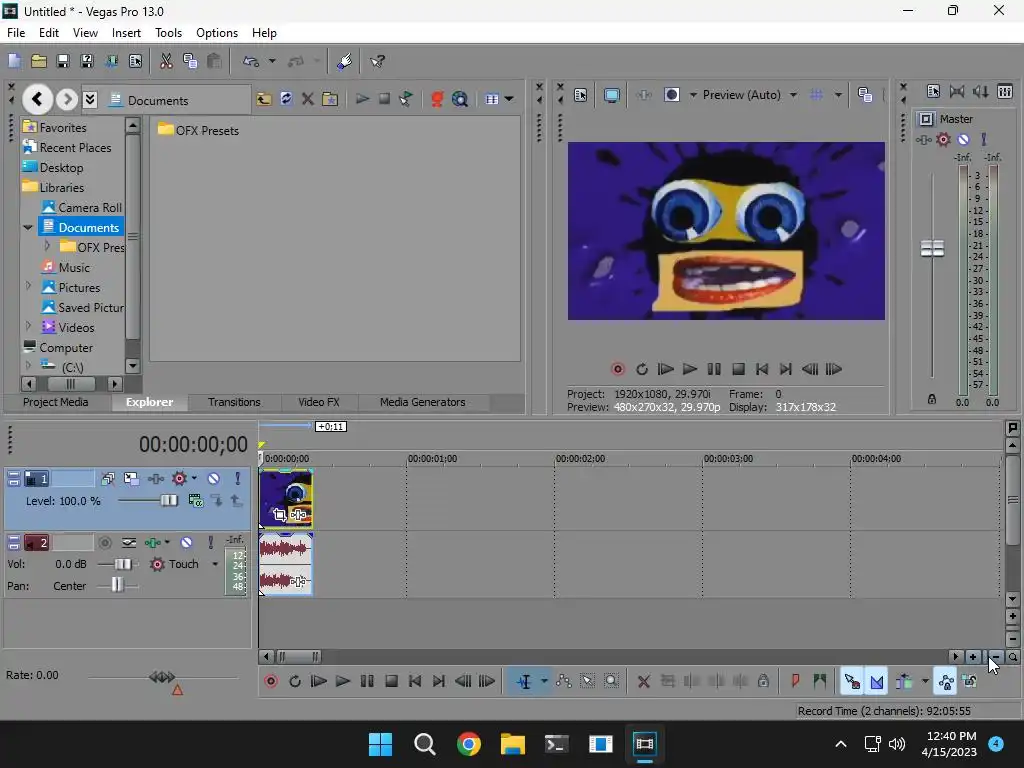This screenshot has width=1024, height=768.
Task: Solo video track 1
Action: [237, 479]
